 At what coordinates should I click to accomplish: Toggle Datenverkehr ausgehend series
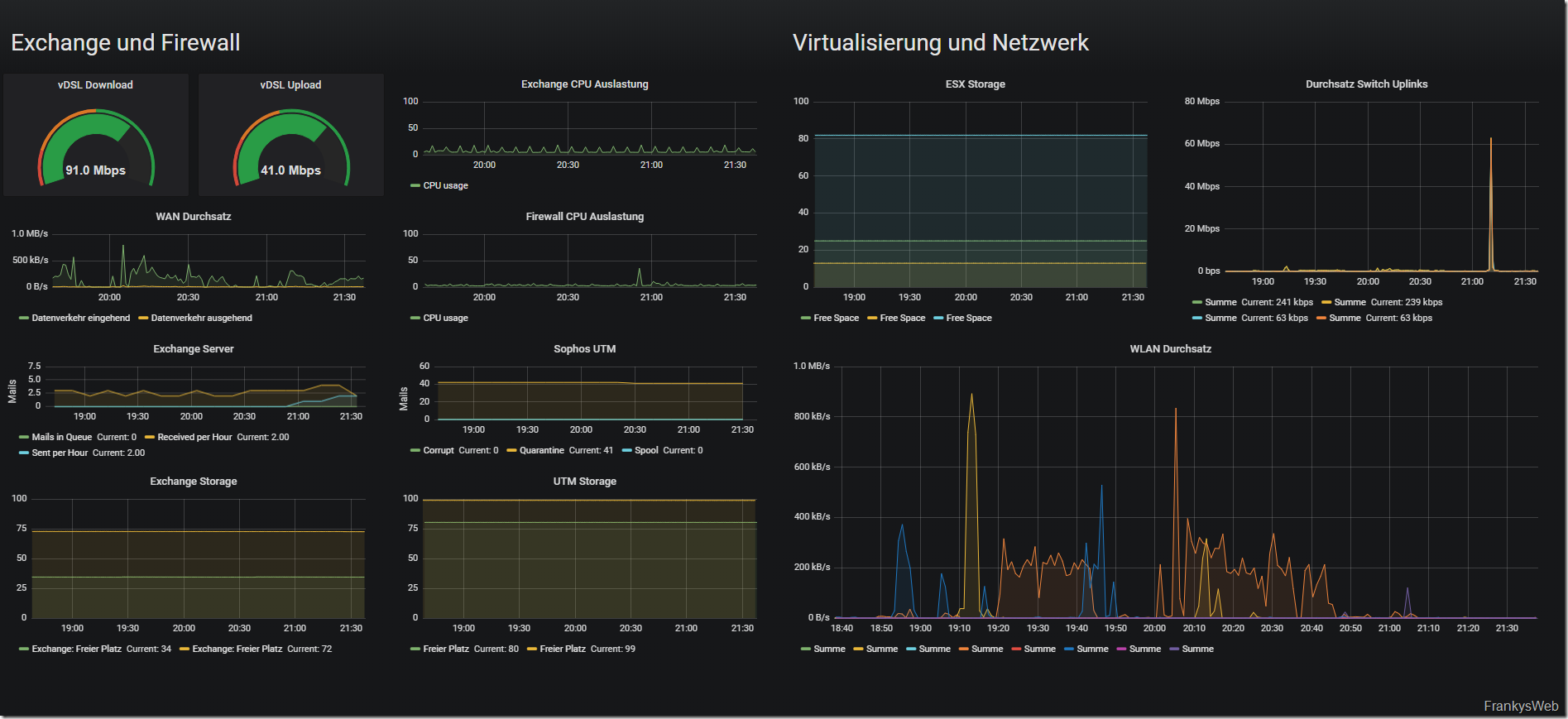click(x=201, y=318)
